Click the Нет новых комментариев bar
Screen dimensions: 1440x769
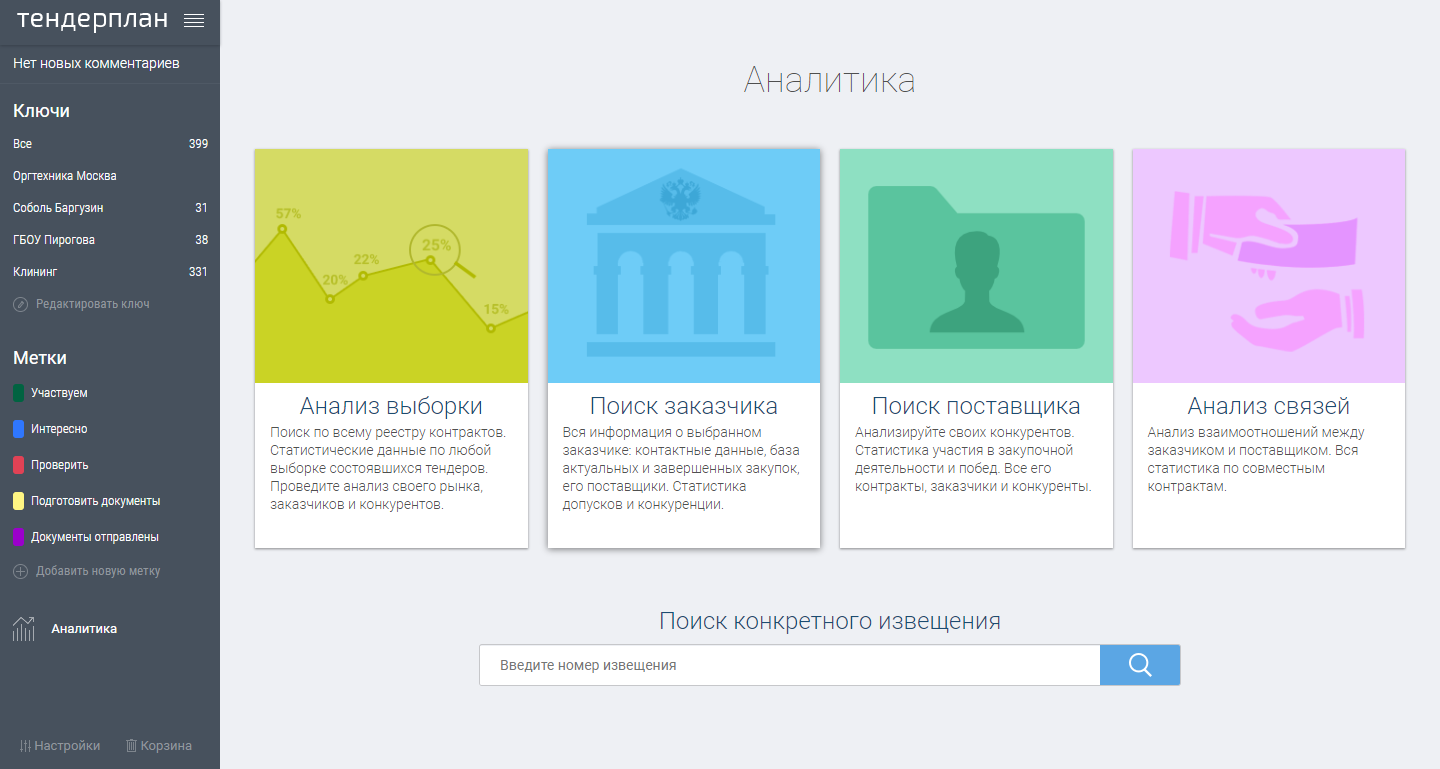click(x=100, y=62)
